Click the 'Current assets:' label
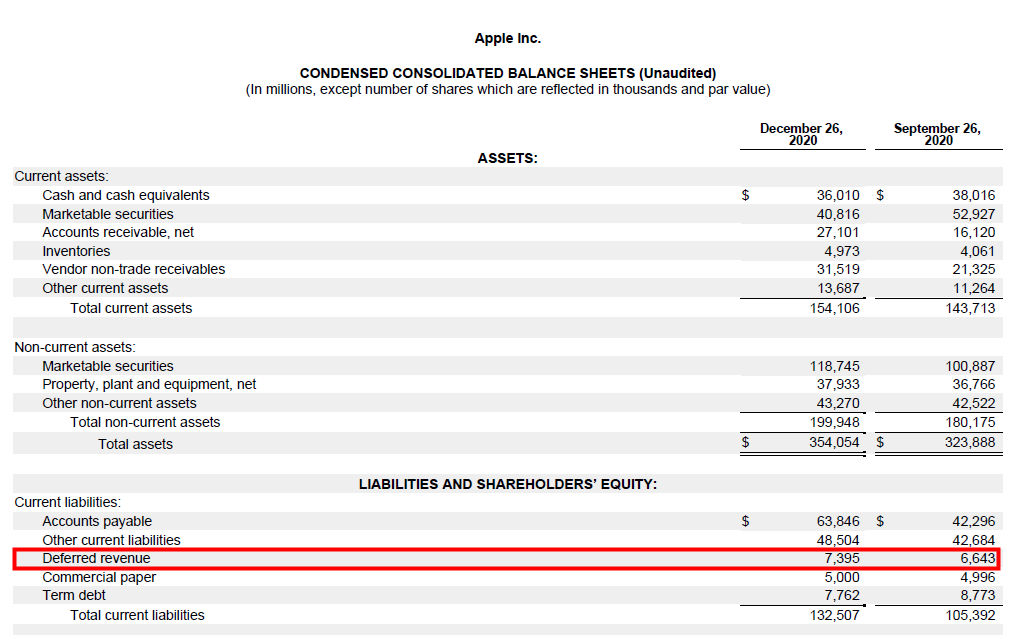Viewport: 1023px width, 635px height. click(61, 176)
